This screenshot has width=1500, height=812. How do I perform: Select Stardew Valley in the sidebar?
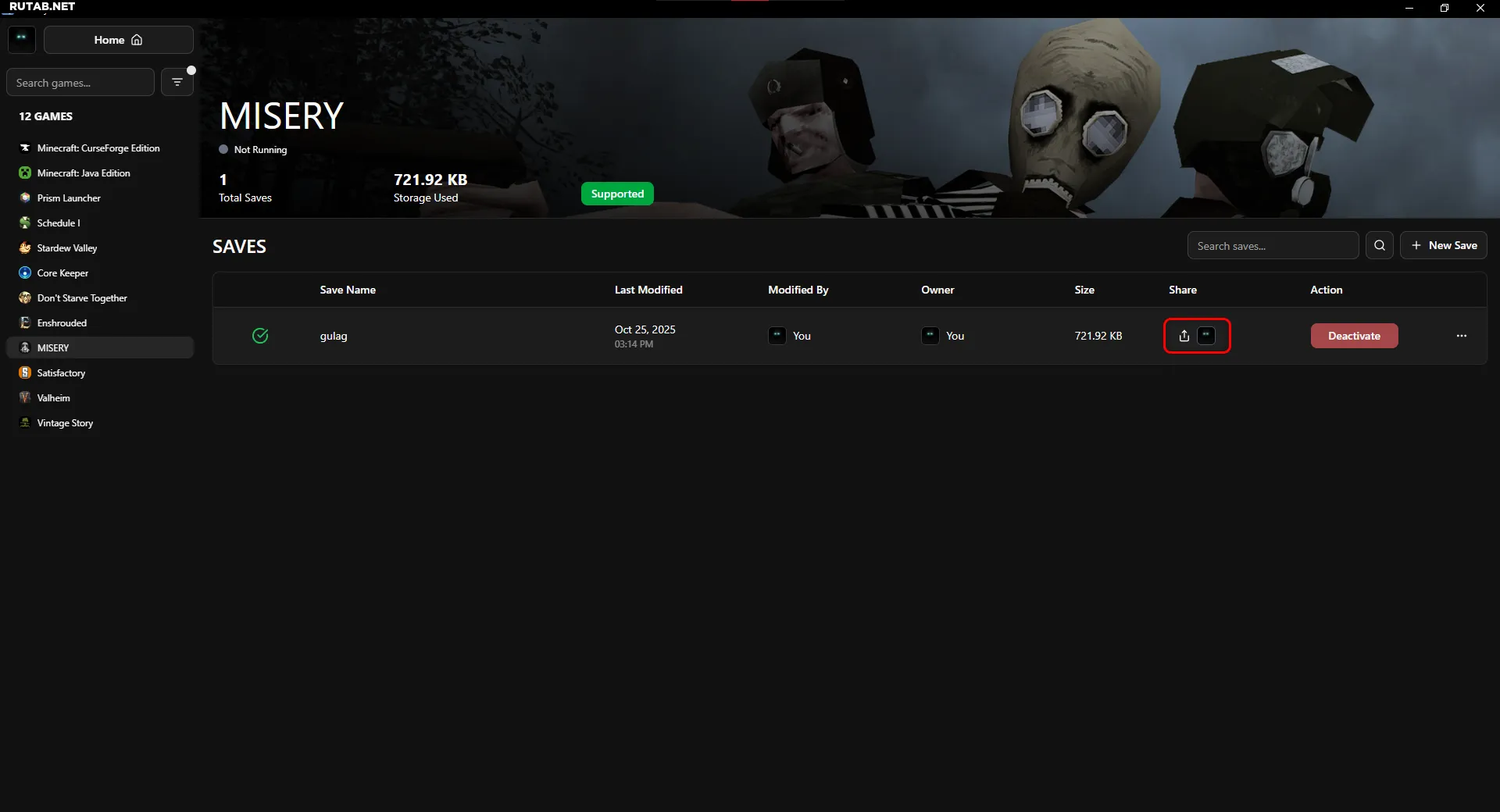[x=67, y=248]
